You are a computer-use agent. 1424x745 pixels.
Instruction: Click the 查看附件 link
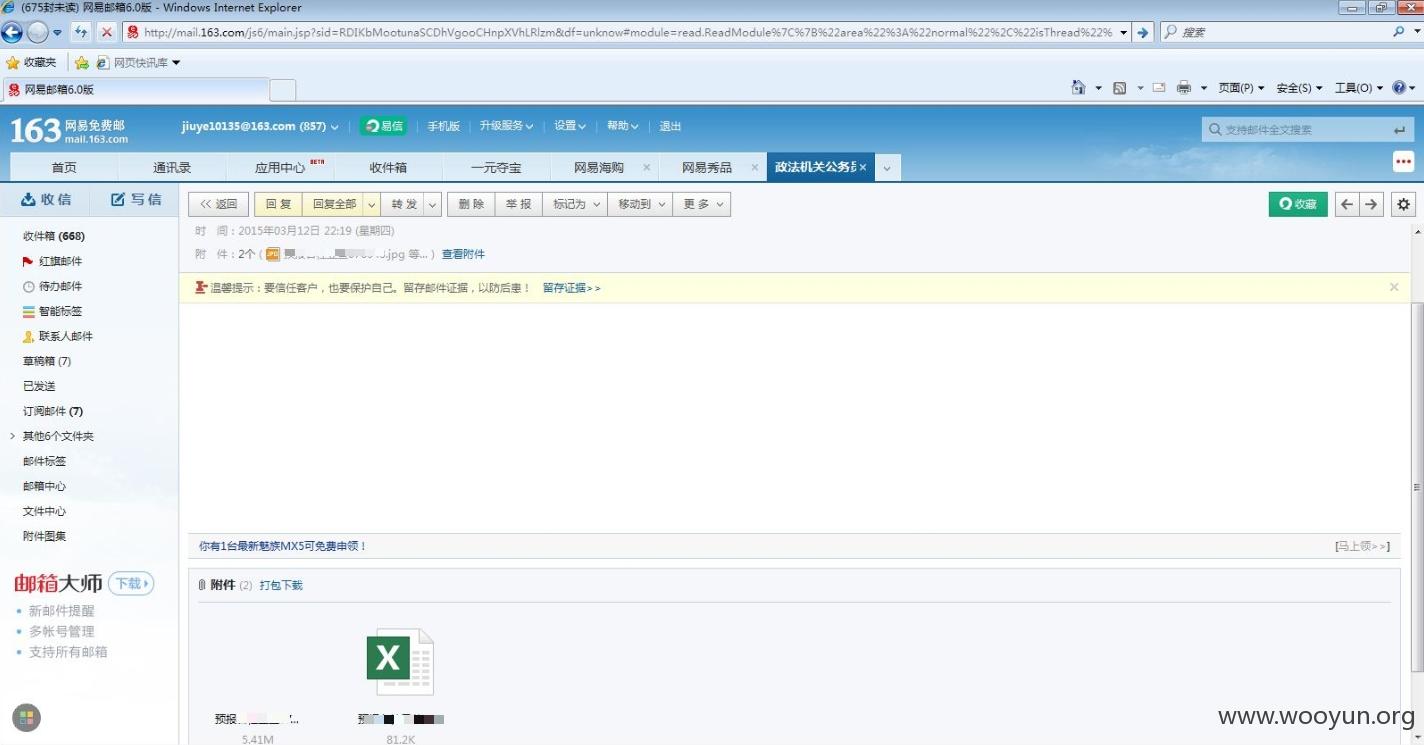coord(463,254)
